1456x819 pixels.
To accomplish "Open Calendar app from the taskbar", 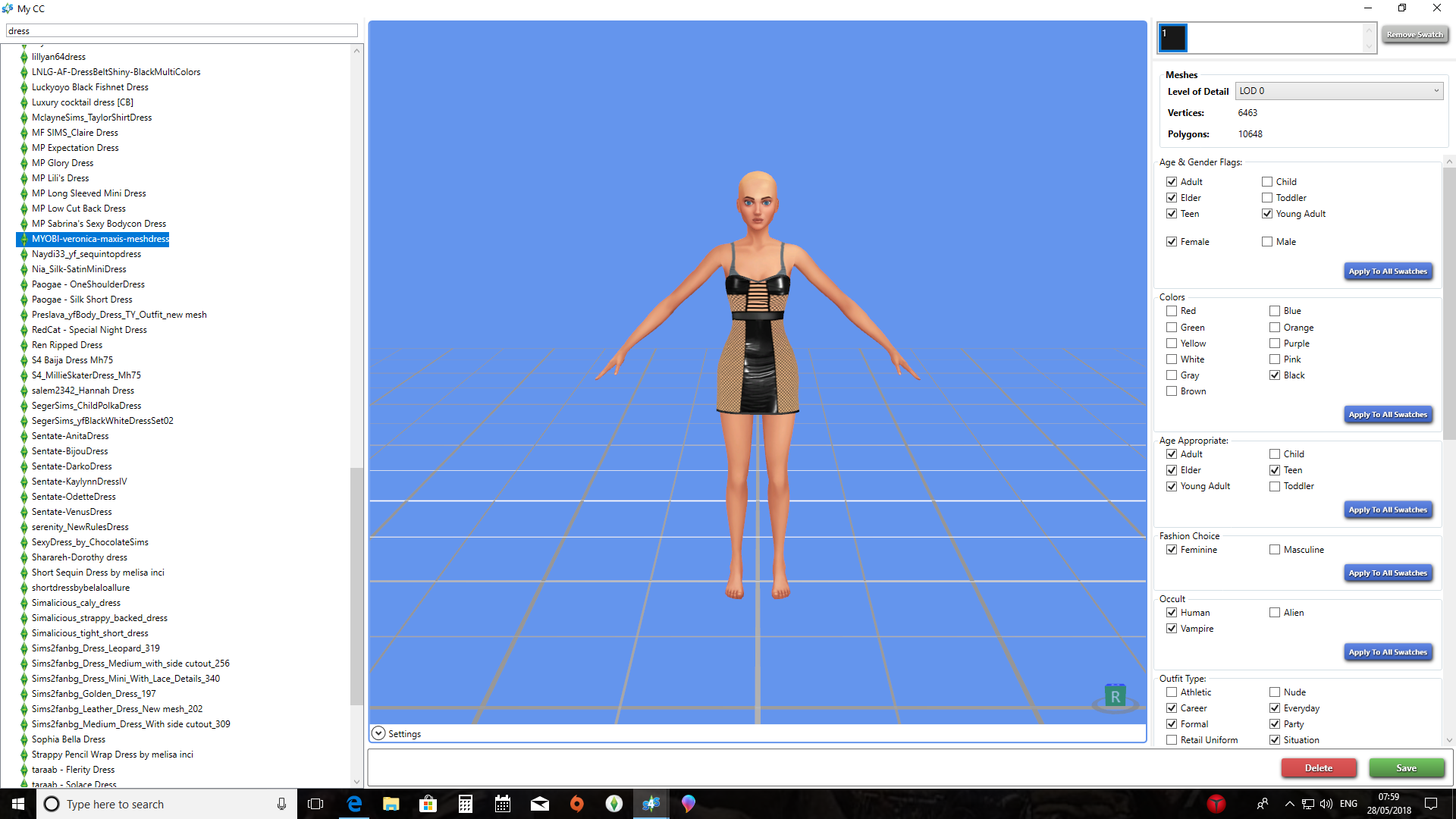I will (503, 804).
